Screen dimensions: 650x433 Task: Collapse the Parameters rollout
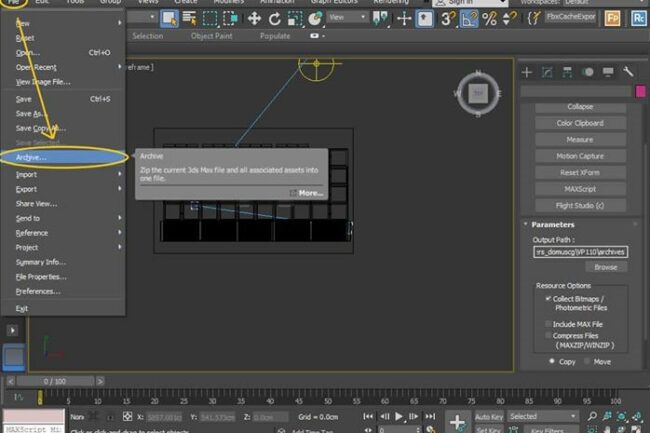pos(553,225)
